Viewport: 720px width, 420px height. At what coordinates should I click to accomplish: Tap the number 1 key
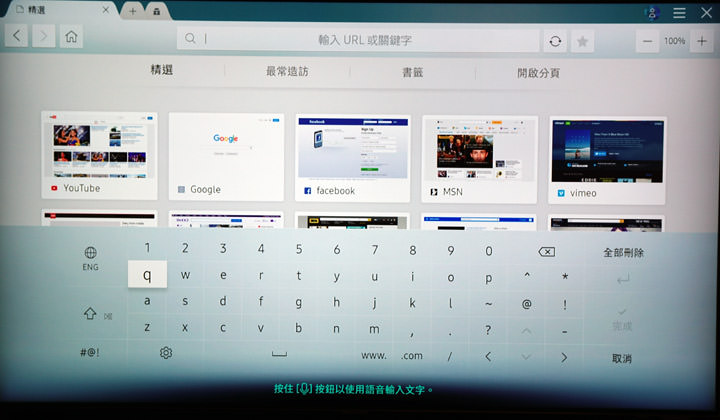click(147, 248)
